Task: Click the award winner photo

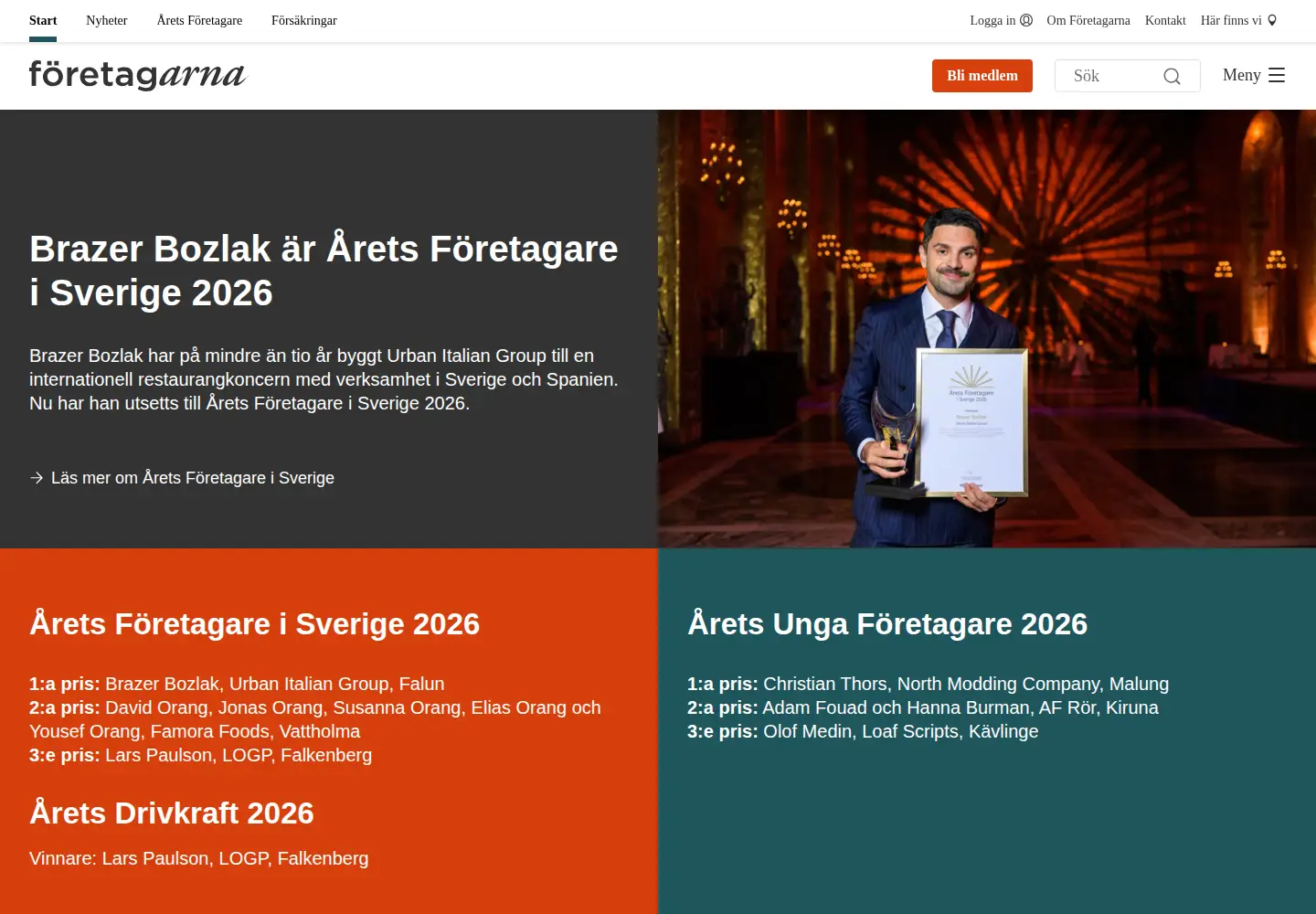Action: point(987,329)
